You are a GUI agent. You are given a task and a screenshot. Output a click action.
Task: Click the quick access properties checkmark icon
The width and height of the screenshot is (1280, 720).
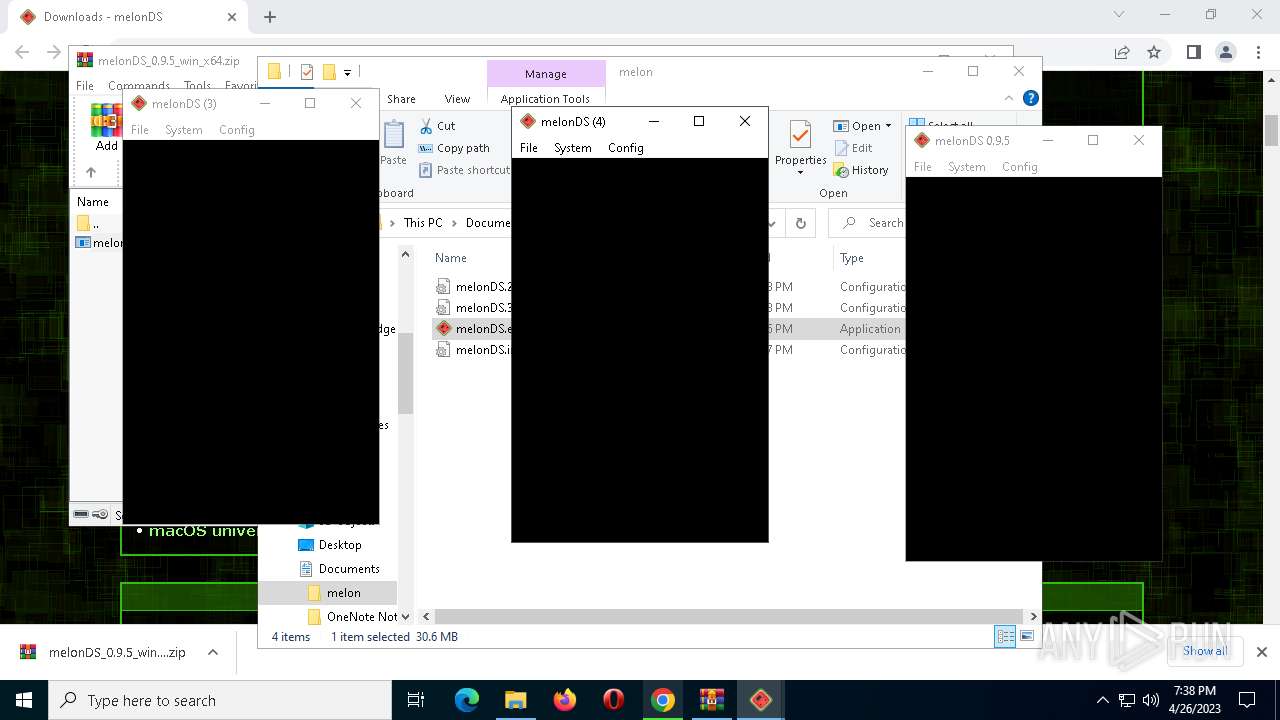(x=307, y=72)
